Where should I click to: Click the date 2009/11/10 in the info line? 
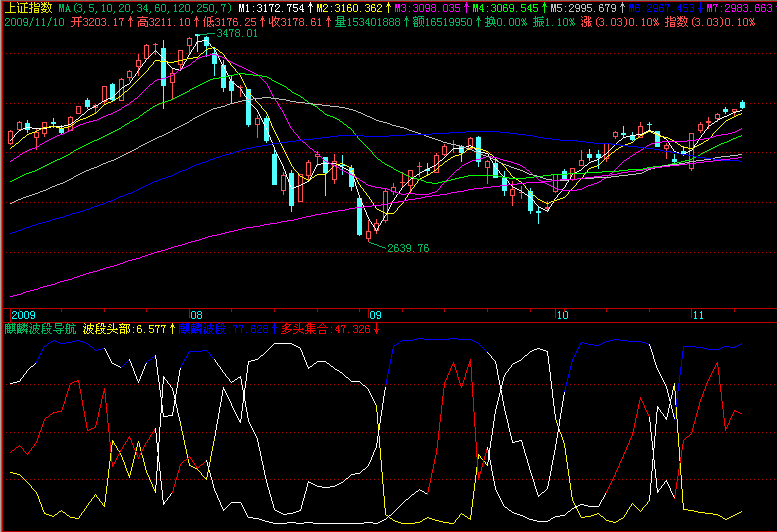coord(34,22)
